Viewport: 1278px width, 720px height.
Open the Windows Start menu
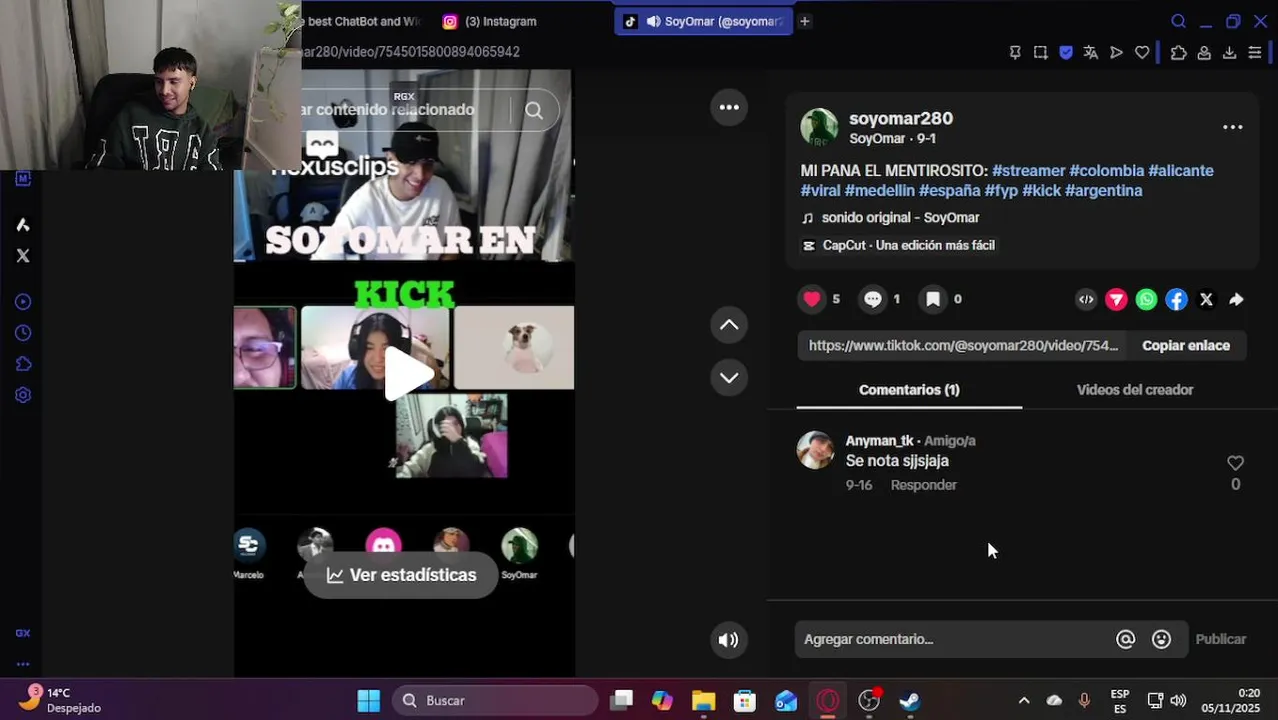point(369,701)
